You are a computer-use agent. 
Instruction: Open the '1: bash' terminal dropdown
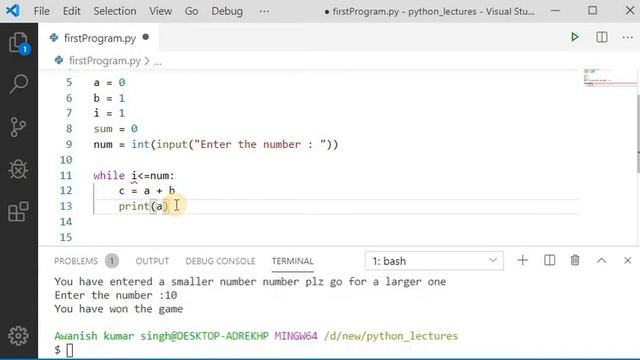pos(434,261)
